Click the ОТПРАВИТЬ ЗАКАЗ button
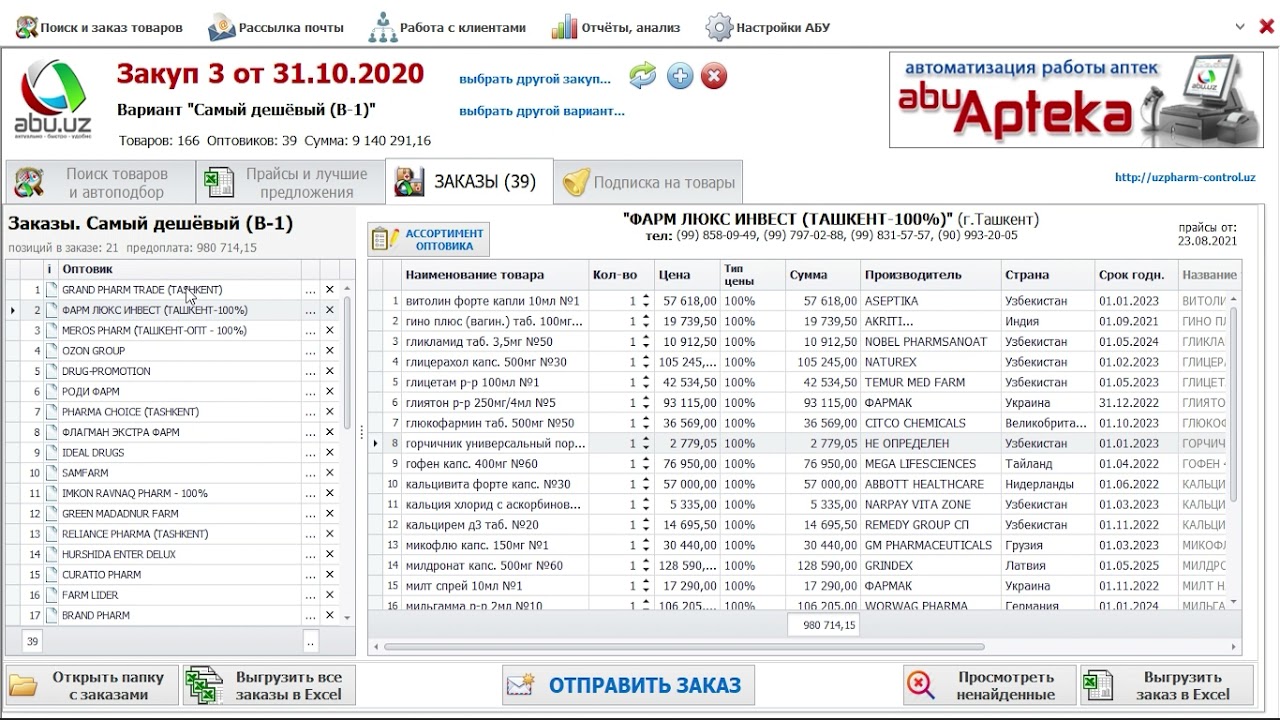Viewport: 1280px width, 720px height. (628, 686)
